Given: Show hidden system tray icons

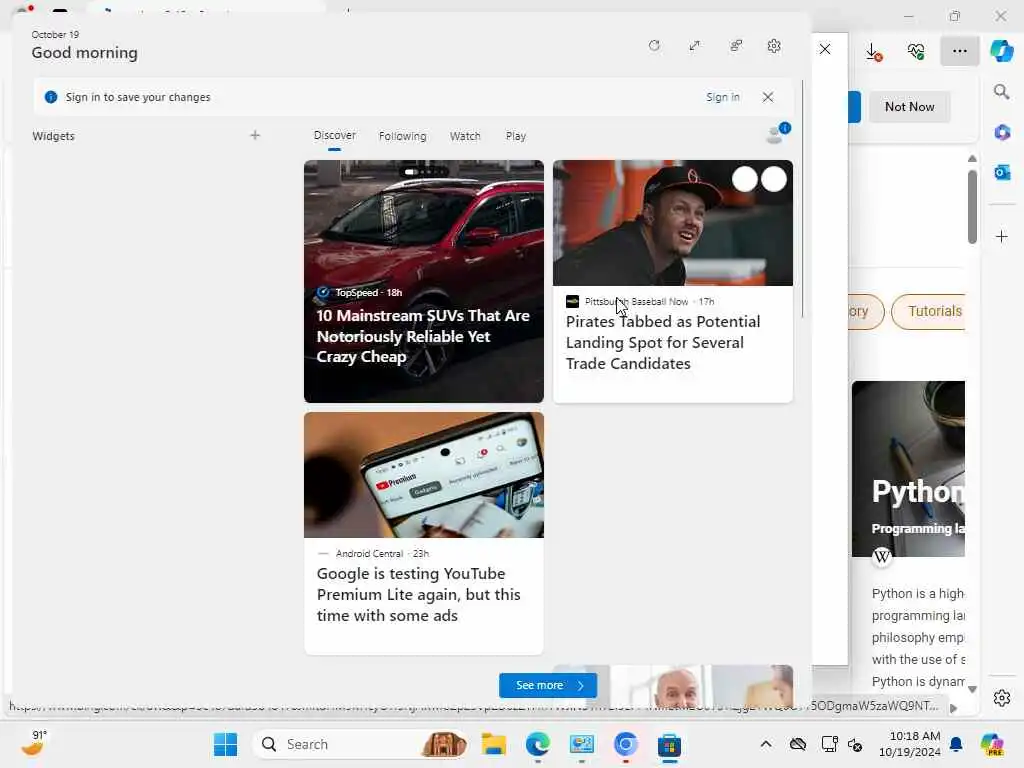Looking at the screenshot, I should (765, 744).
